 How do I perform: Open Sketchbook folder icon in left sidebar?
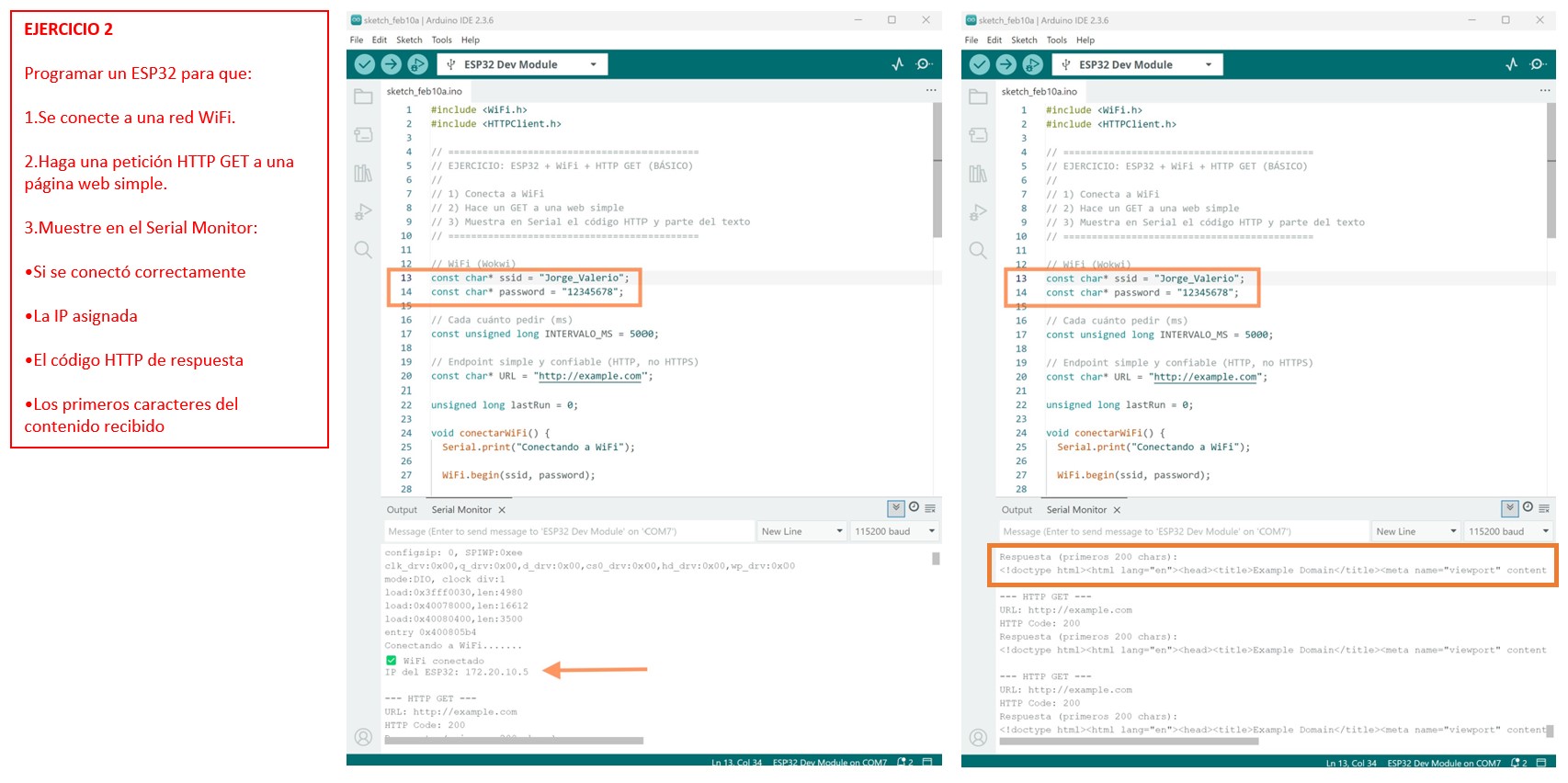click(x=363, y=96)
